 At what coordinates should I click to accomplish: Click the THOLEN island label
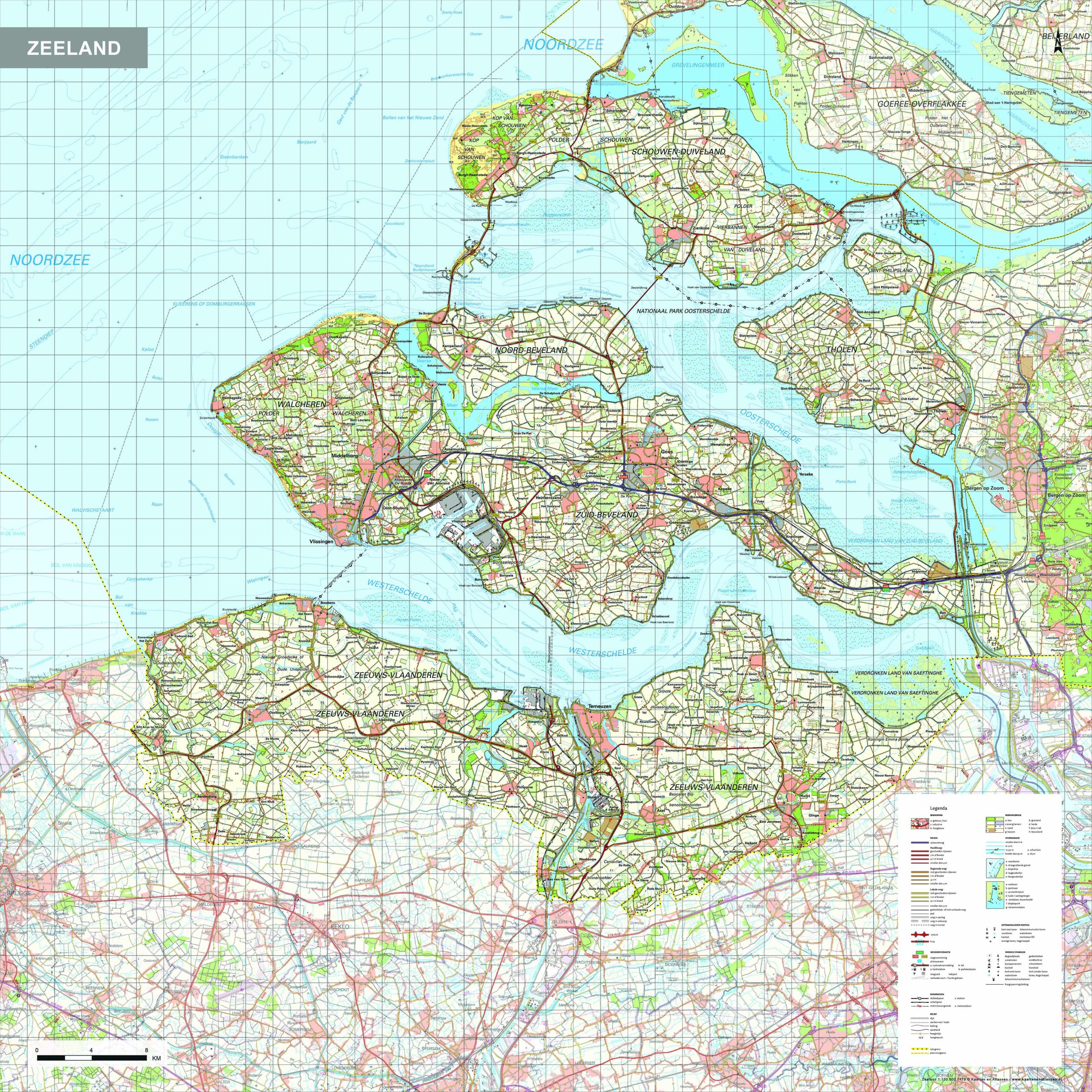point(842,349)
